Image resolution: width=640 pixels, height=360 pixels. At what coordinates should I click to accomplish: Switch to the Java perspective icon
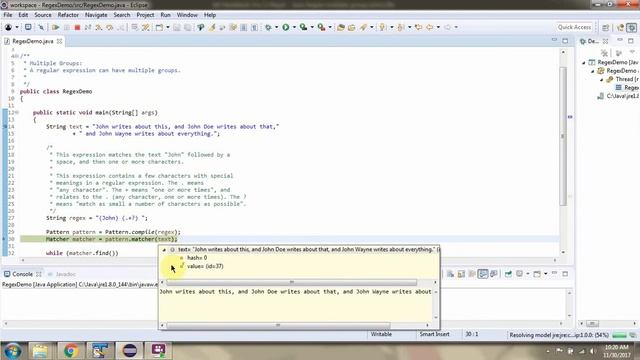click(620, 27)
